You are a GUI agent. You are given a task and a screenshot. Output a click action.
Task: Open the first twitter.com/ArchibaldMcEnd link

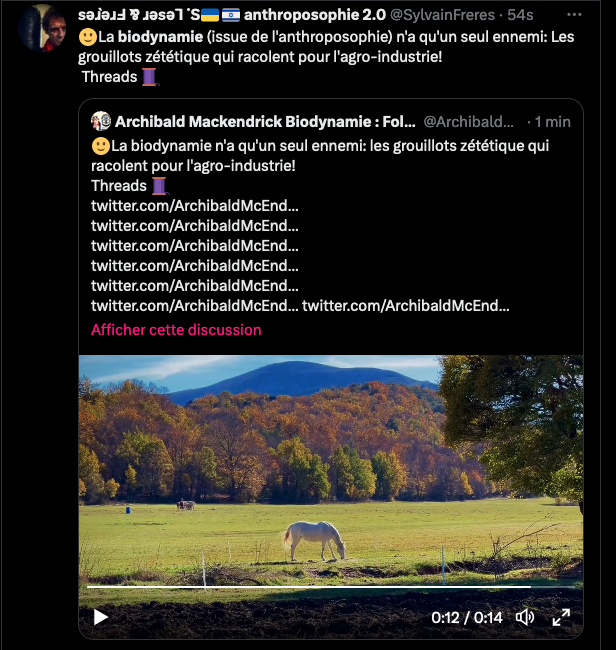pos(194,205)
